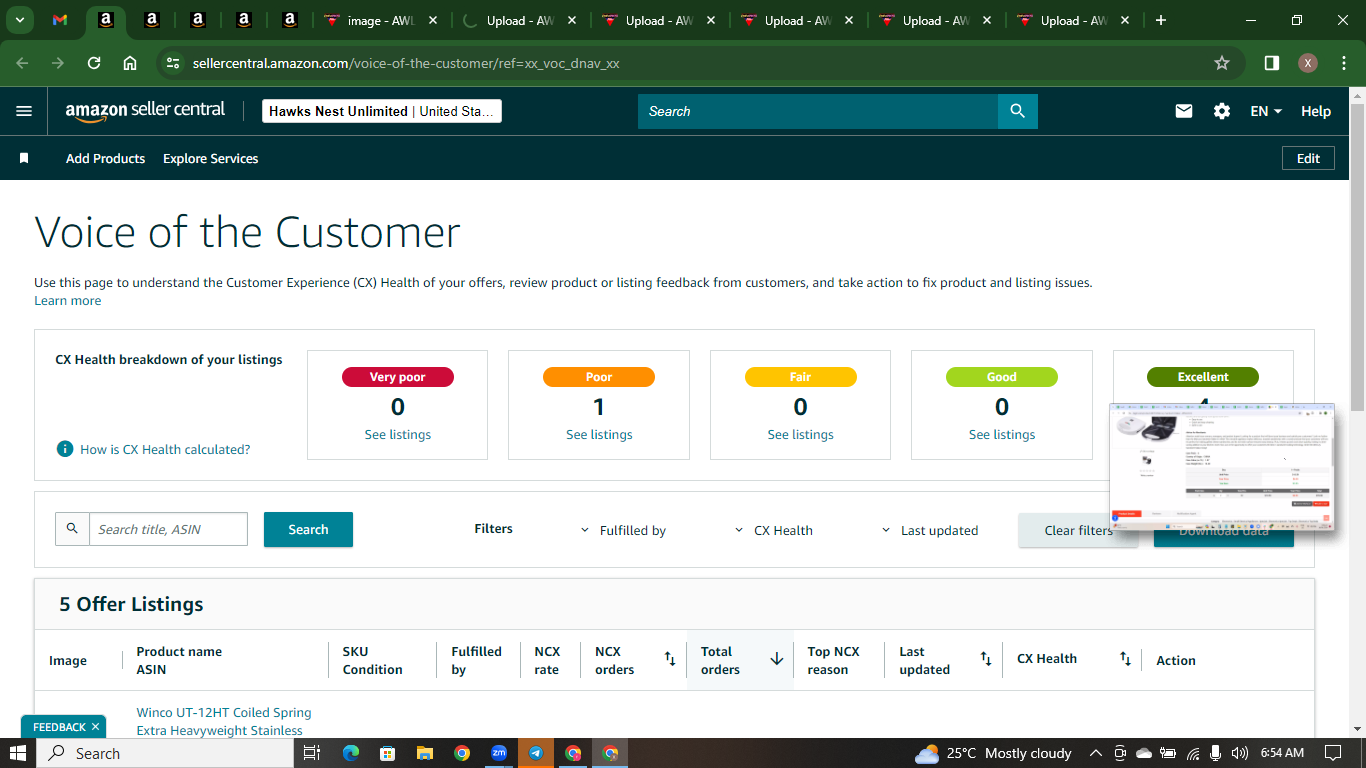
Task: Open Telegram from the taskbar
Action: click(x=536, y=753)
